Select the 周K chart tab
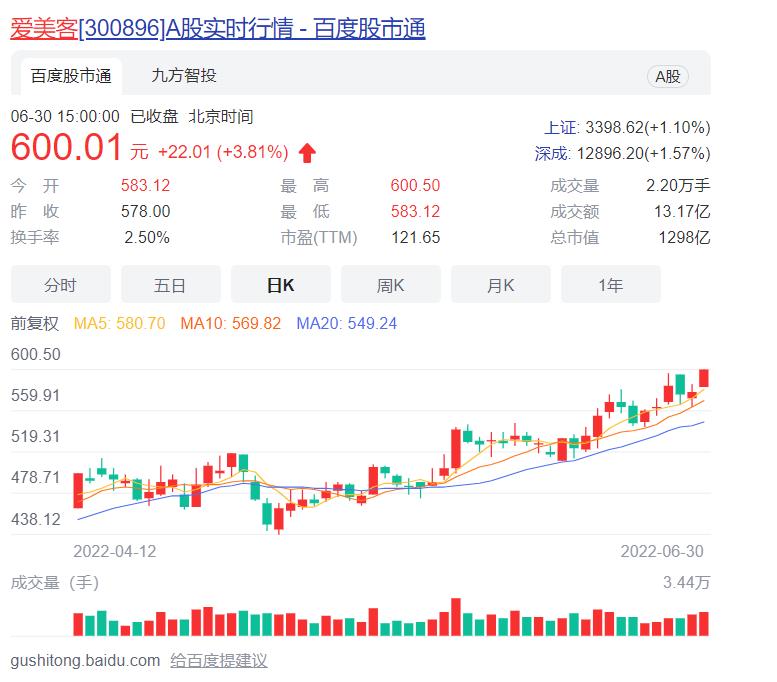The image size is (777, 682). pos(390,285)
